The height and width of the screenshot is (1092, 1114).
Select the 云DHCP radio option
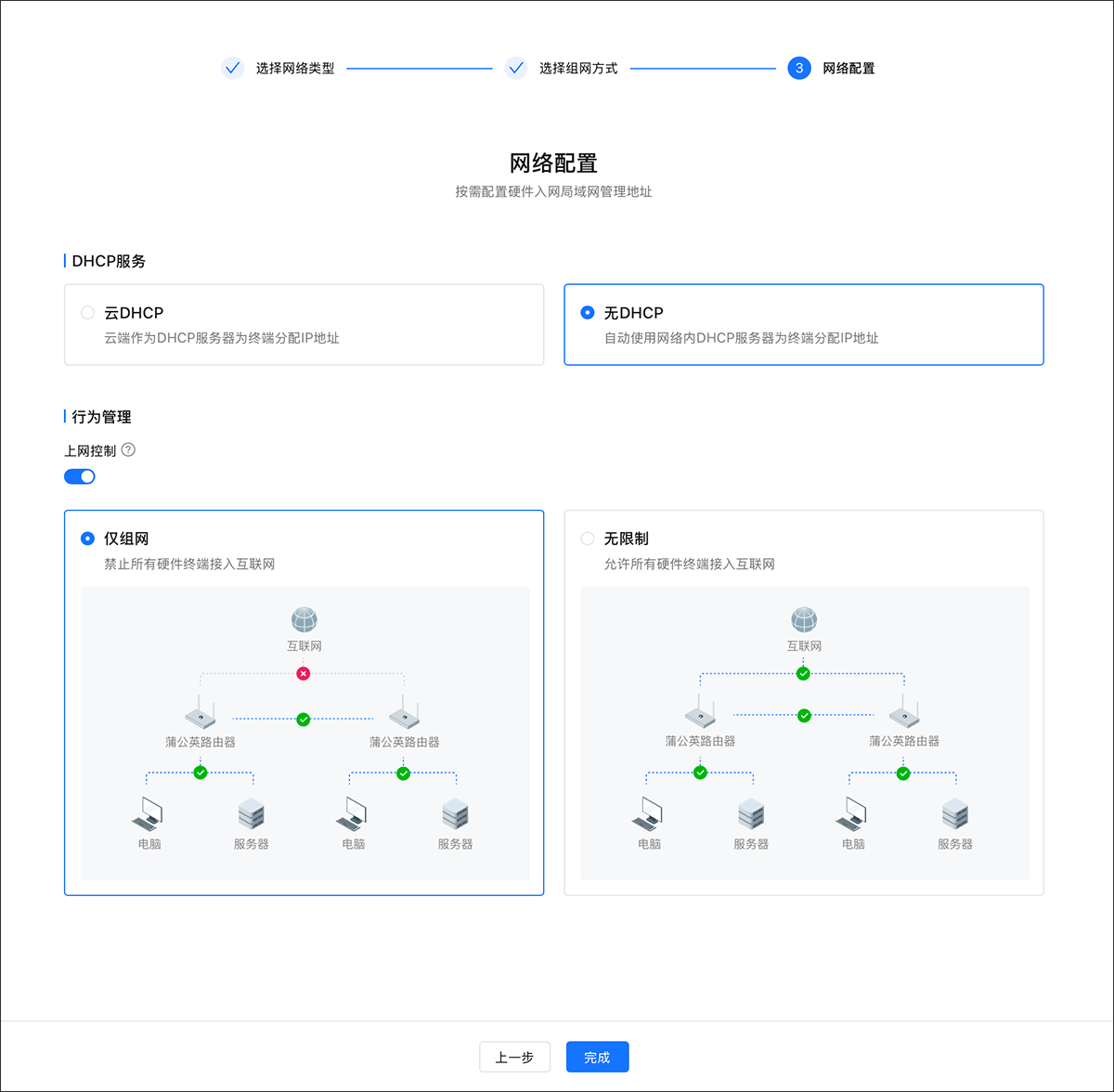88,313
